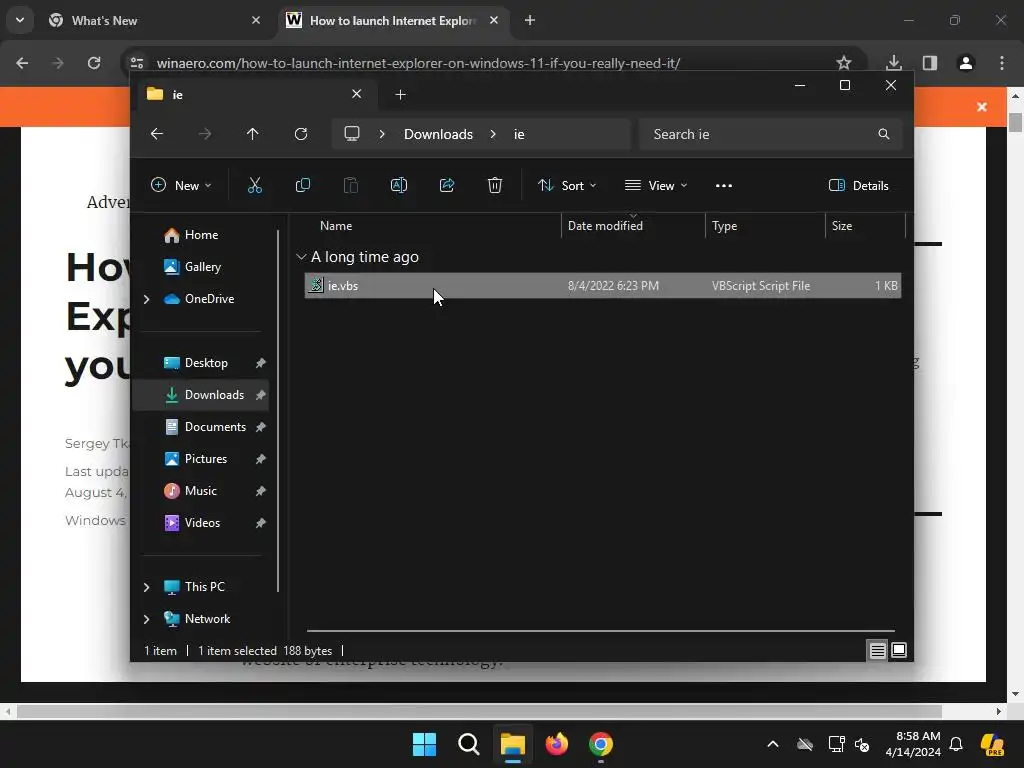
Task: Unpin Music from Quick access
Action: [x=261, y=491]
